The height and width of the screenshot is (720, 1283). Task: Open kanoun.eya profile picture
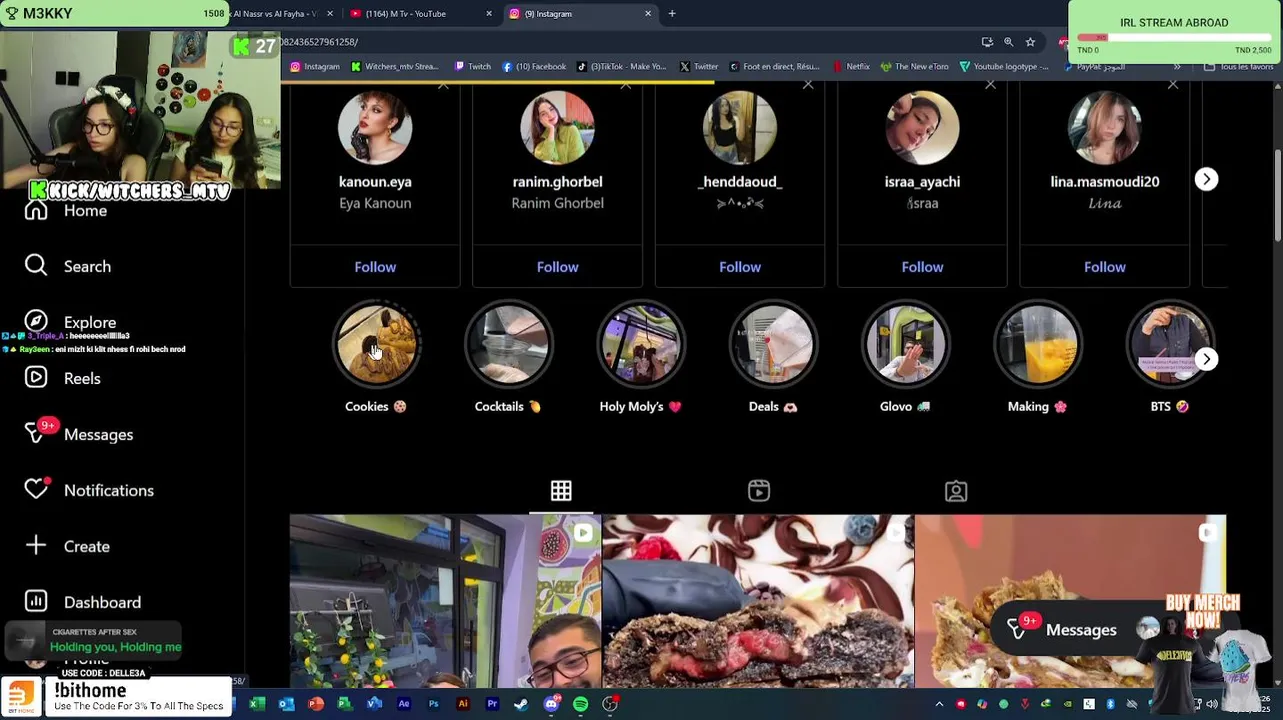375,128
